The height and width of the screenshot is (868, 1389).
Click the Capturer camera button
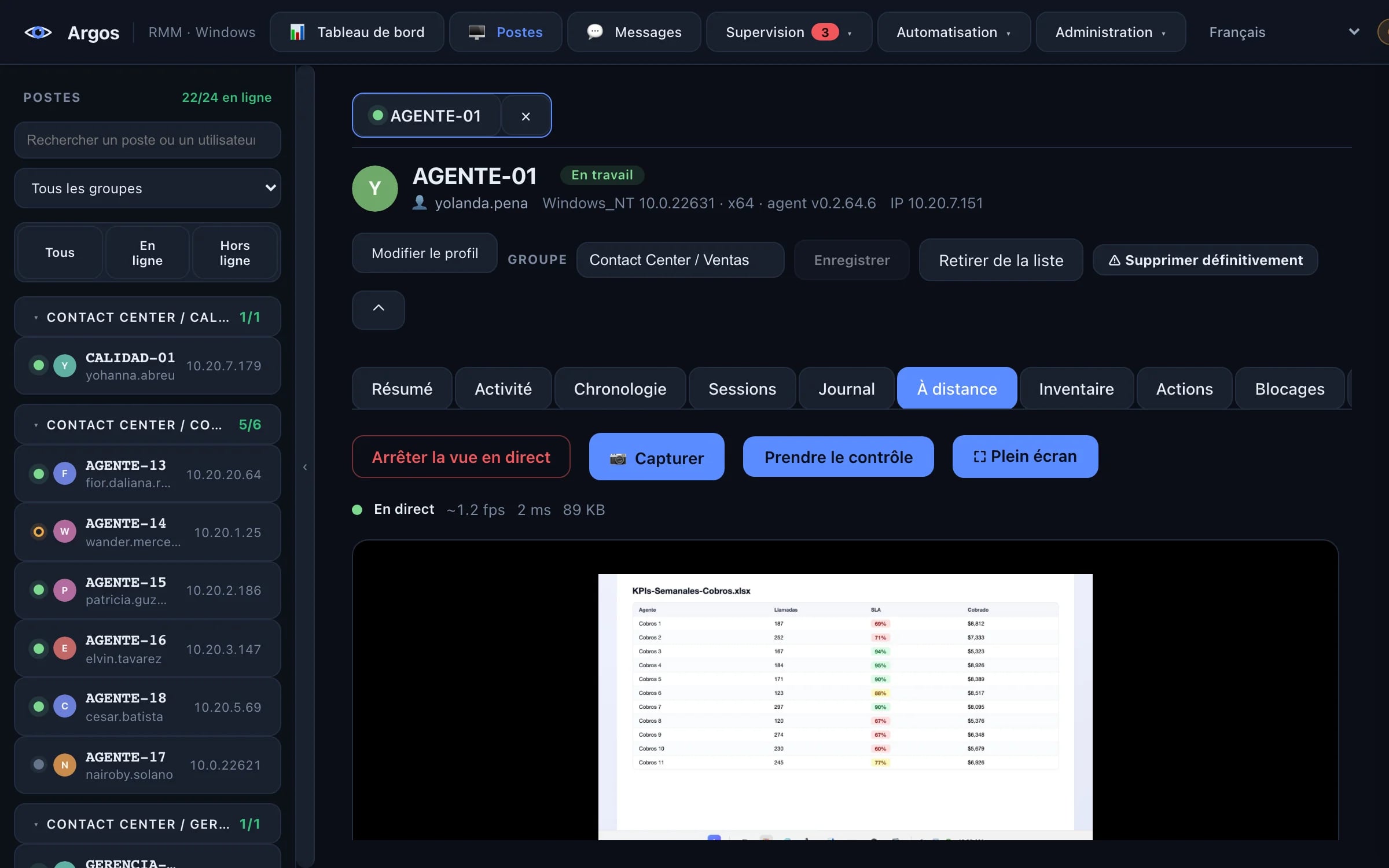[x=656, y=457]
